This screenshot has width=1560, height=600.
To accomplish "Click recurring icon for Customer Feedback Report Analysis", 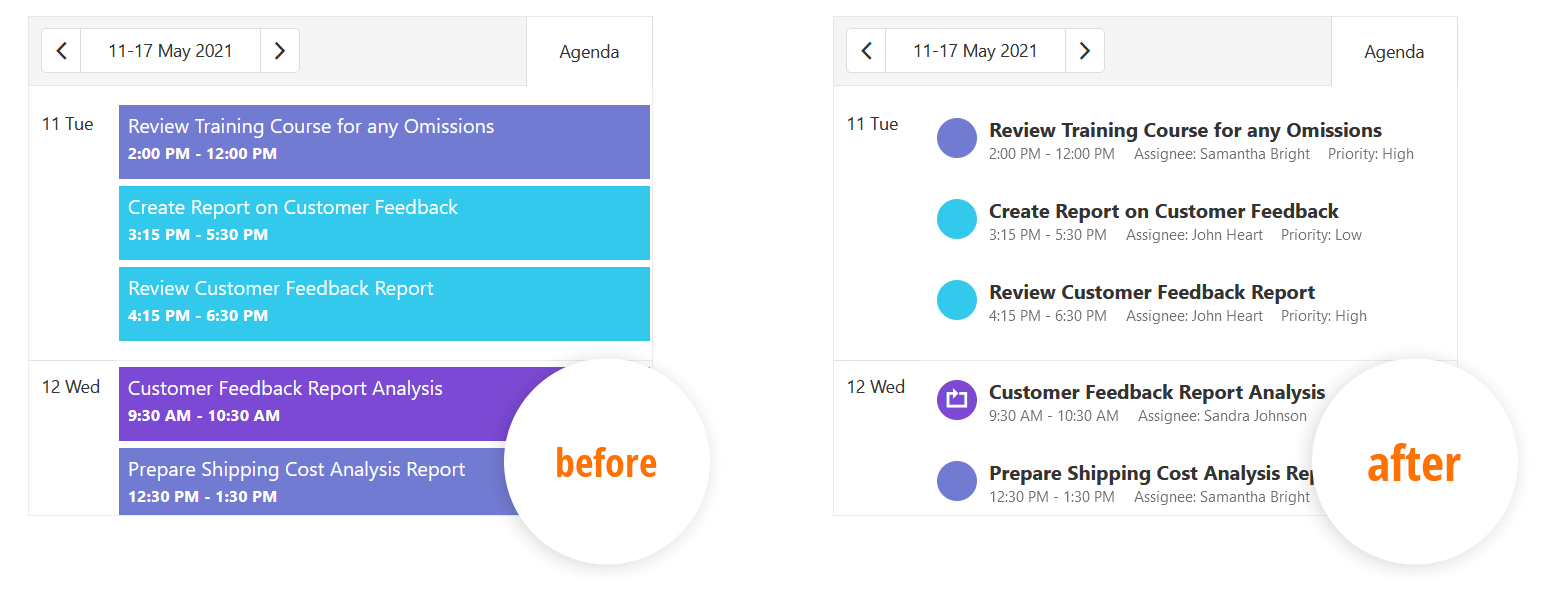I will [957, 400].
